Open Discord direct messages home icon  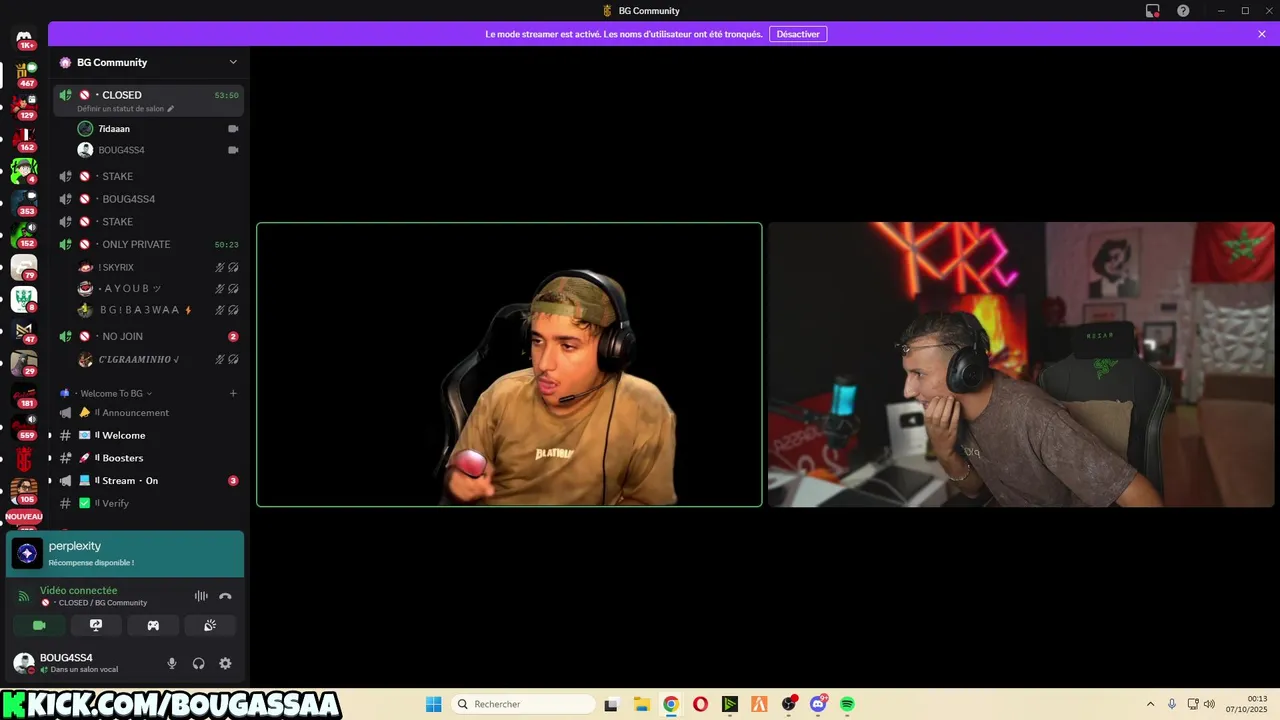pos(24,37)
